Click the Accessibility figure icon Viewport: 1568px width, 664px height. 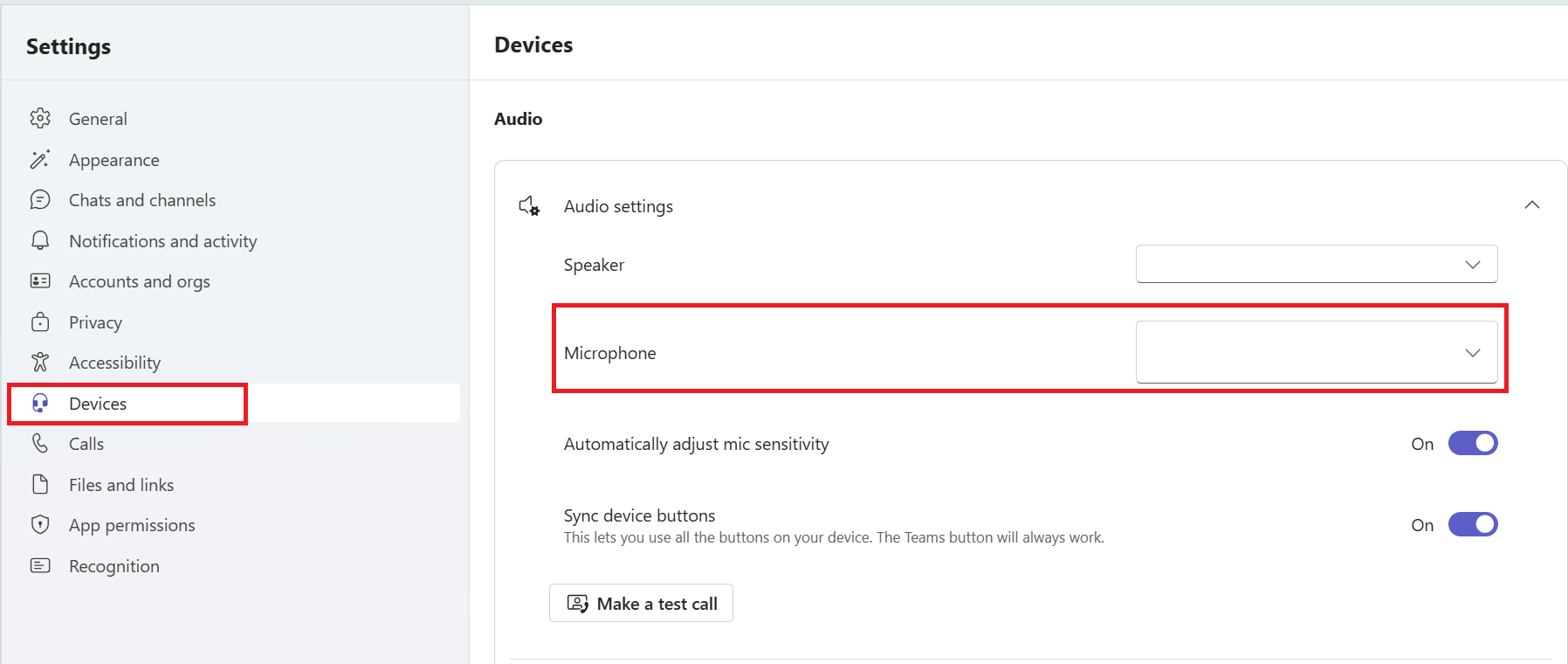pos(40,362)
